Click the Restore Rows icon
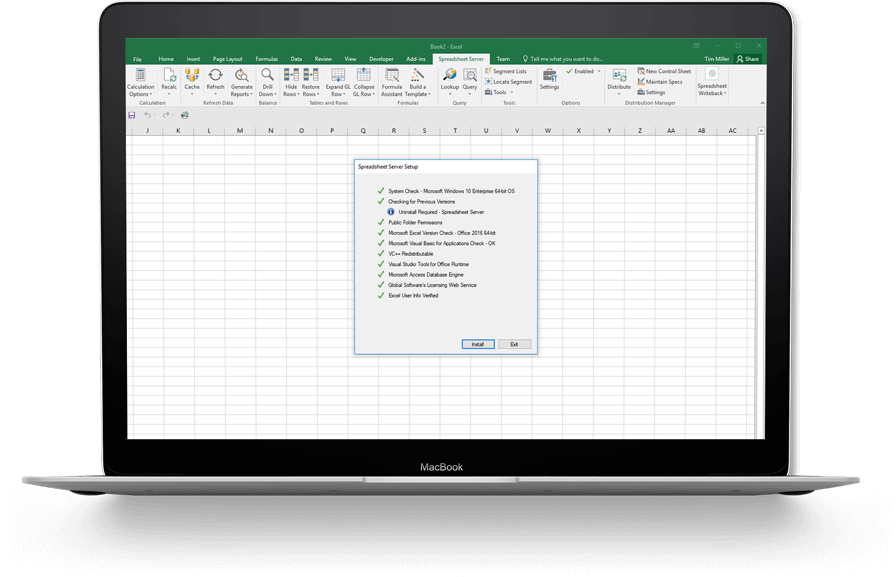896x577 pixels. pos(310,82)
